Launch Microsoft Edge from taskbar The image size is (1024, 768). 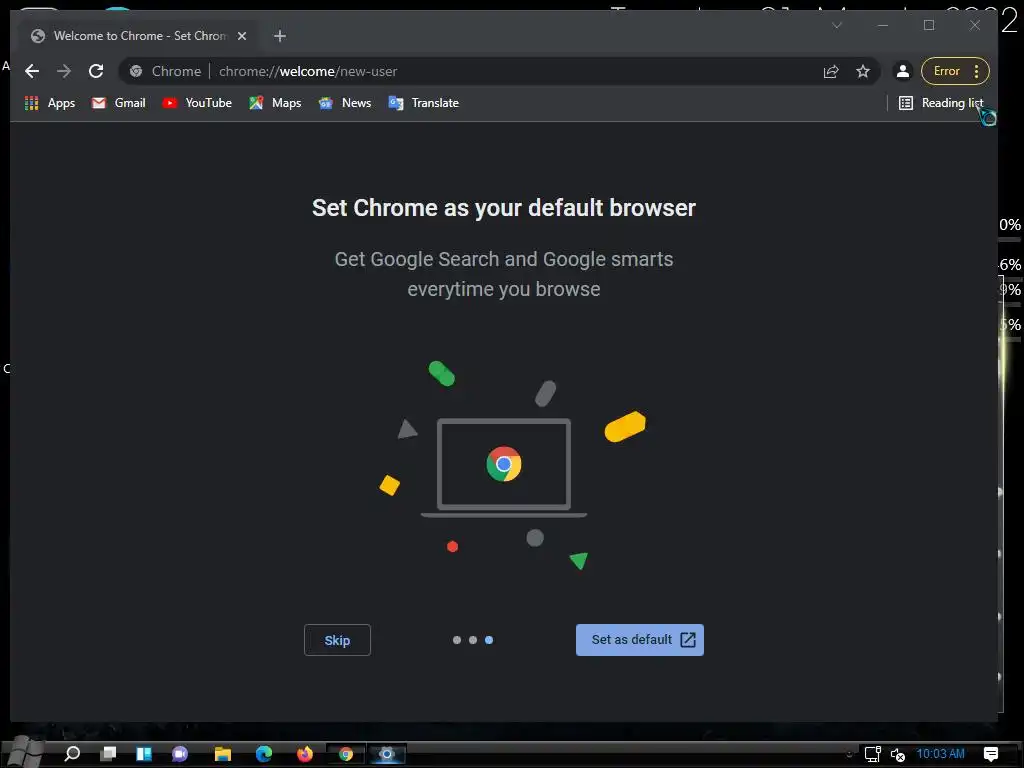pos(264,754)
